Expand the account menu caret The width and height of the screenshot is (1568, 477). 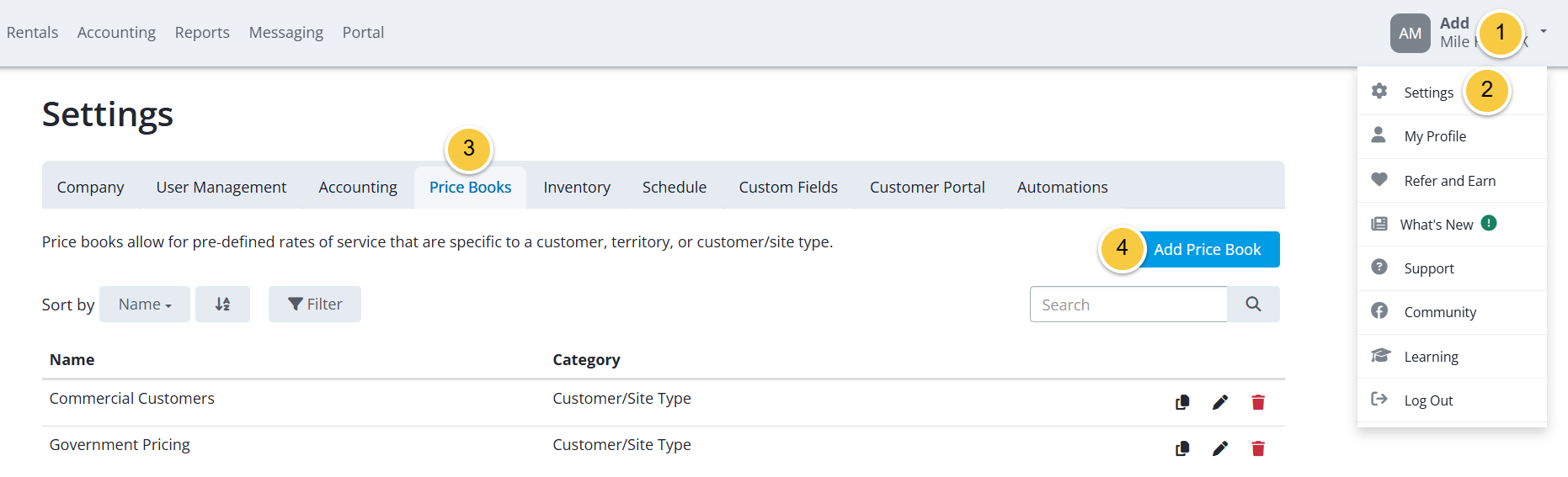tap(1544, 31)
